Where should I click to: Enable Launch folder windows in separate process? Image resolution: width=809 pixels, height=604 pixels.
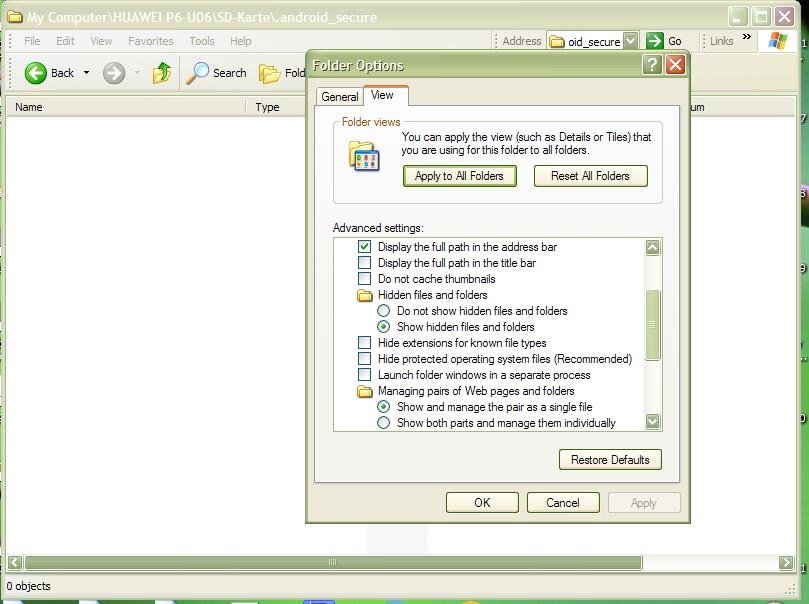[364, 374]
